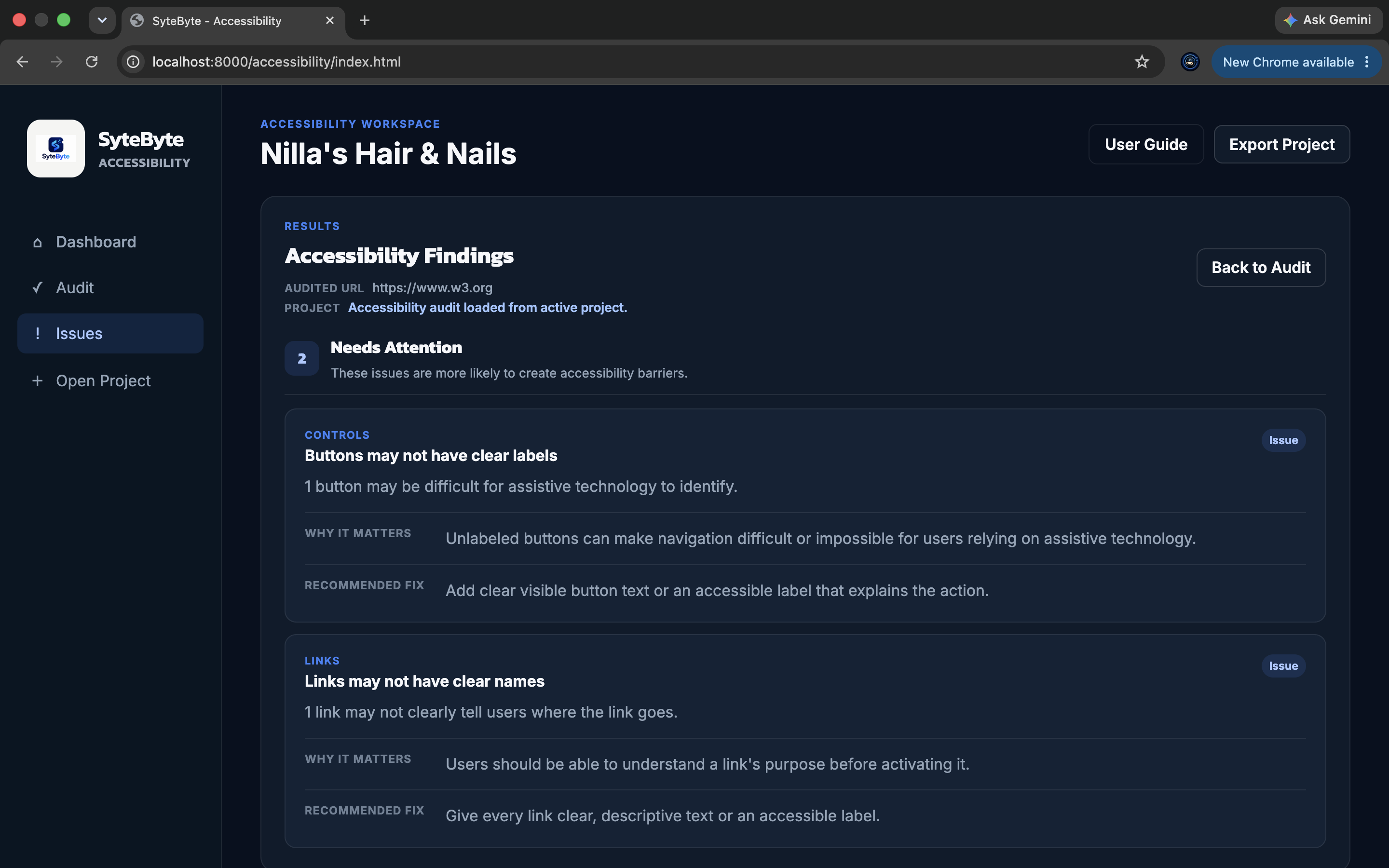Select Issues in the sidebar
1389x868 pixels.
click(110, 334)
